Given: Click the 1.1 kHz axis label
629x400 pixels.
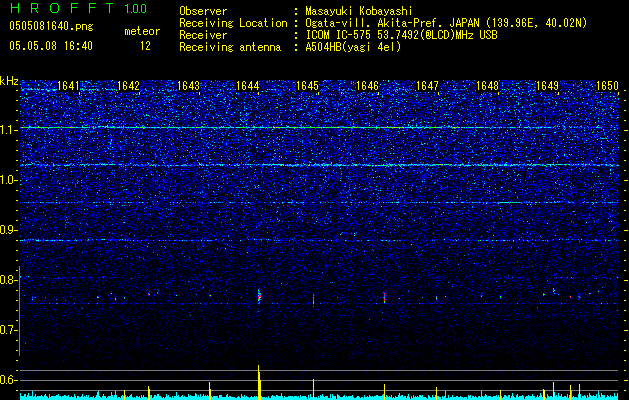Looking at the screenshot, I should (10, 130).
